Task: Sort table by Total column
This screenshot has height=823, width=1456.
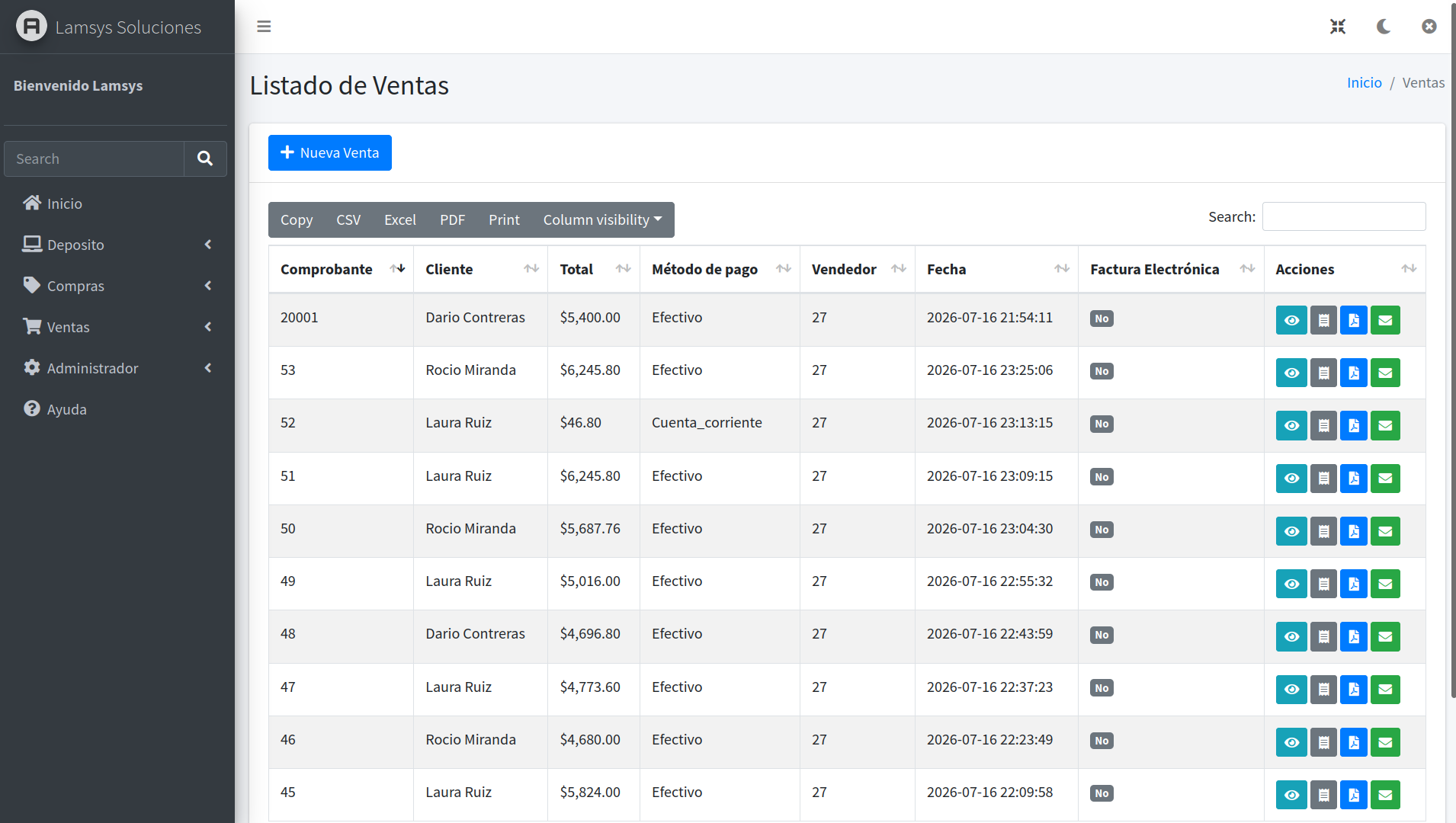Action: point(594,269)
